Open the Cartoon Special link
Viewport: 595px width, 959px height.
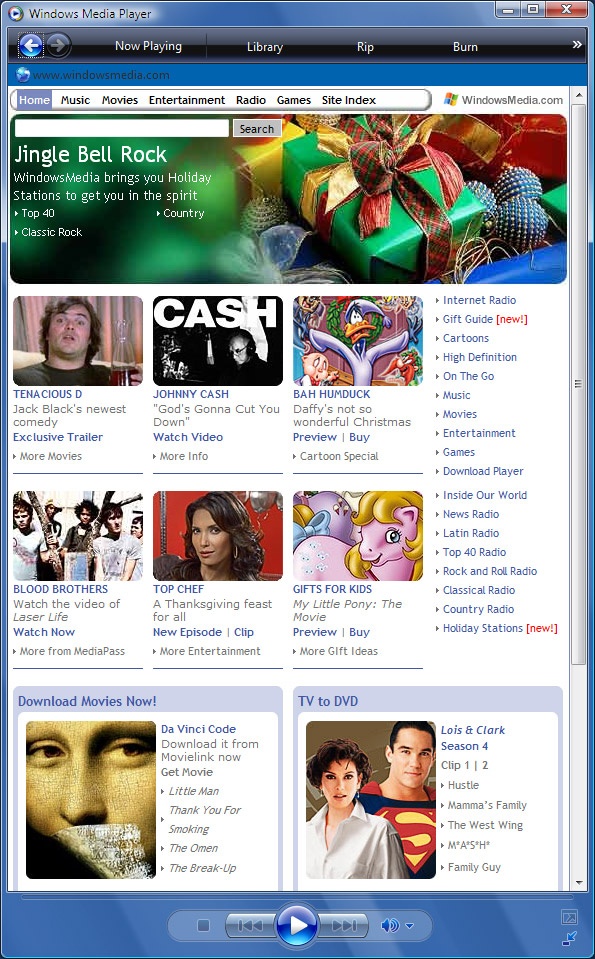click(339, 456)
